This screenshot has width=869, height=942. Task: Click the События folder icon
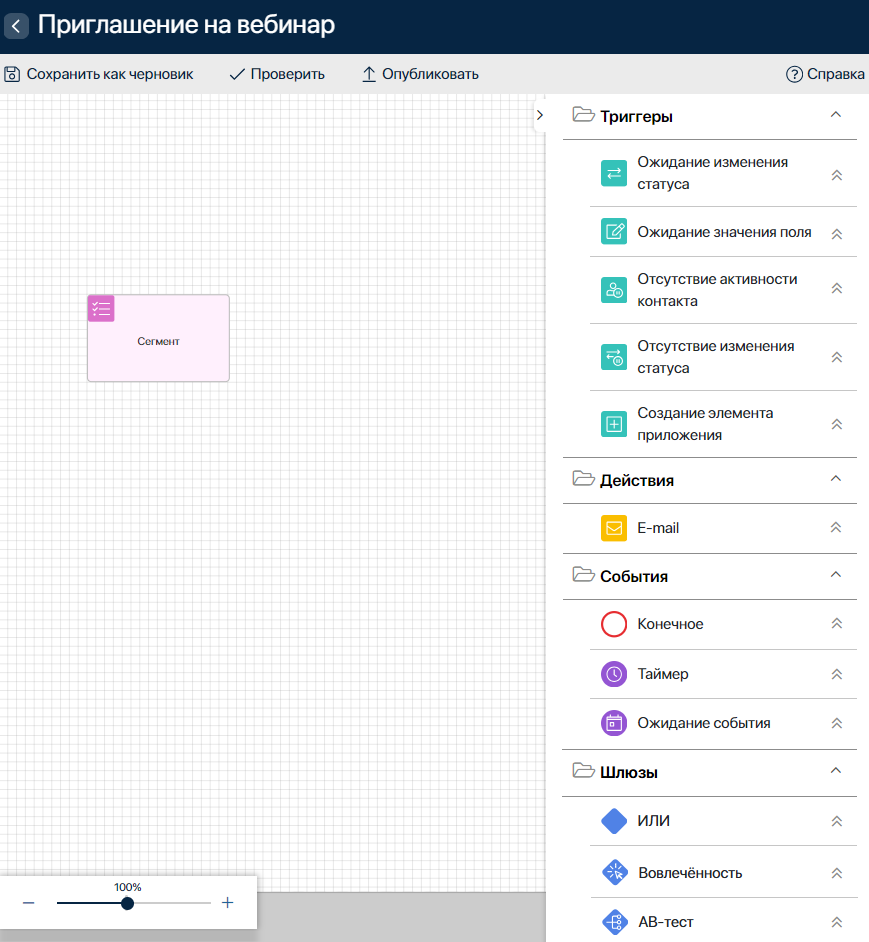[x=583, y=574]
